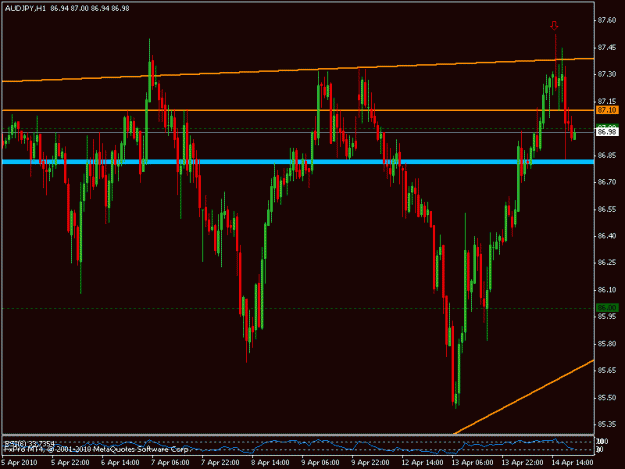This screenshot has width=625, height=469.
Task: Click the 12 Apr 14:00 time label
Action: [x=422, y=463]
